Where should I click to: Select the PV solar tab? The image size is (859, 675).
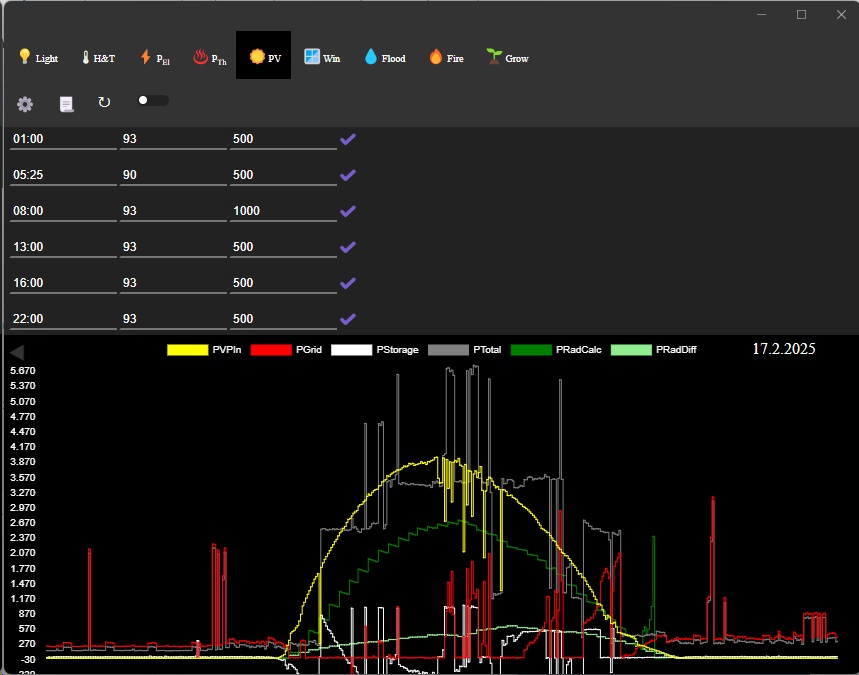[x=265, y=58]
